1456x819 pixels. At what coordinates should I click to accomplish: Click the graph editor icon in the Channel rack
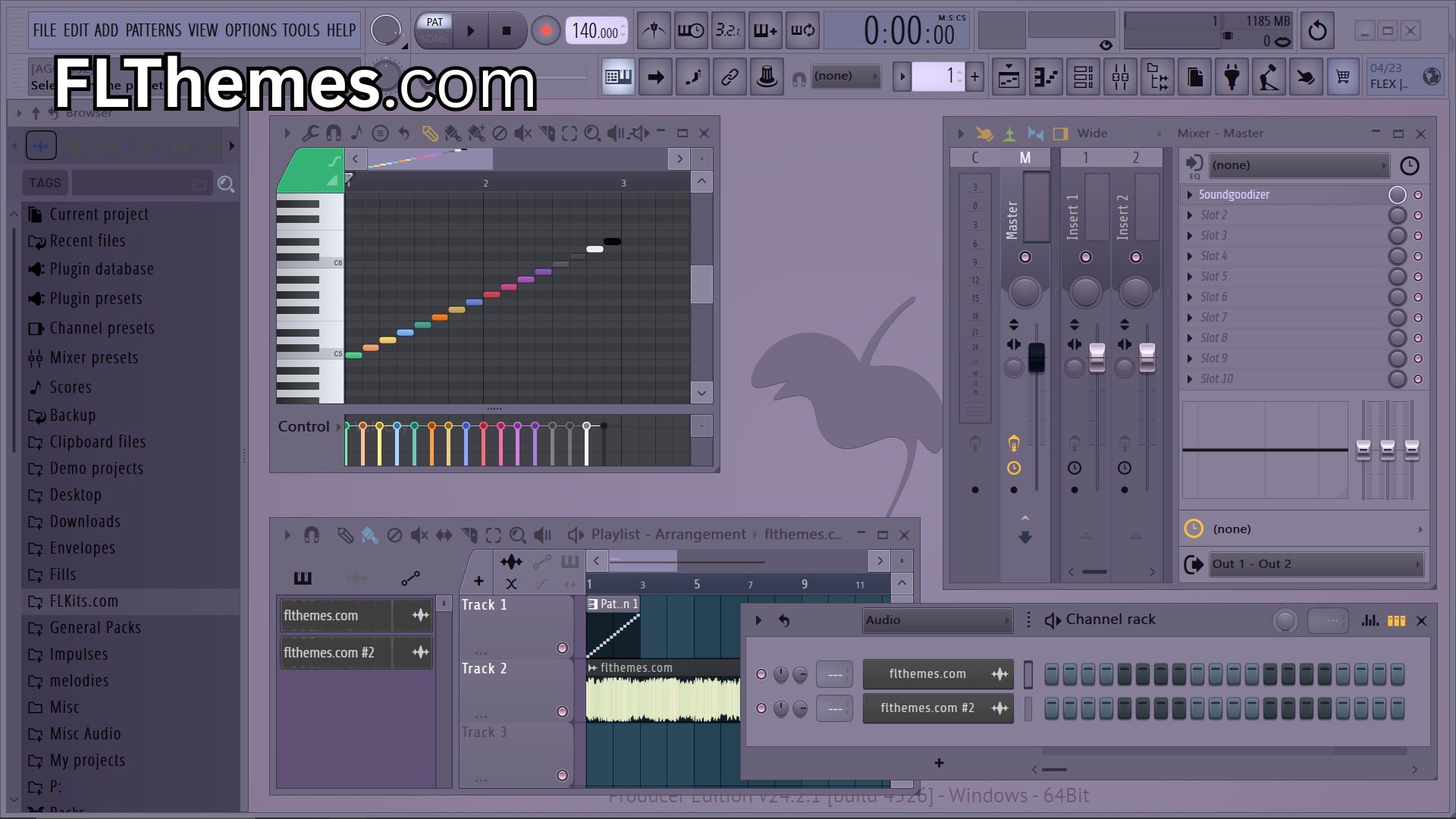[1370, 620]
